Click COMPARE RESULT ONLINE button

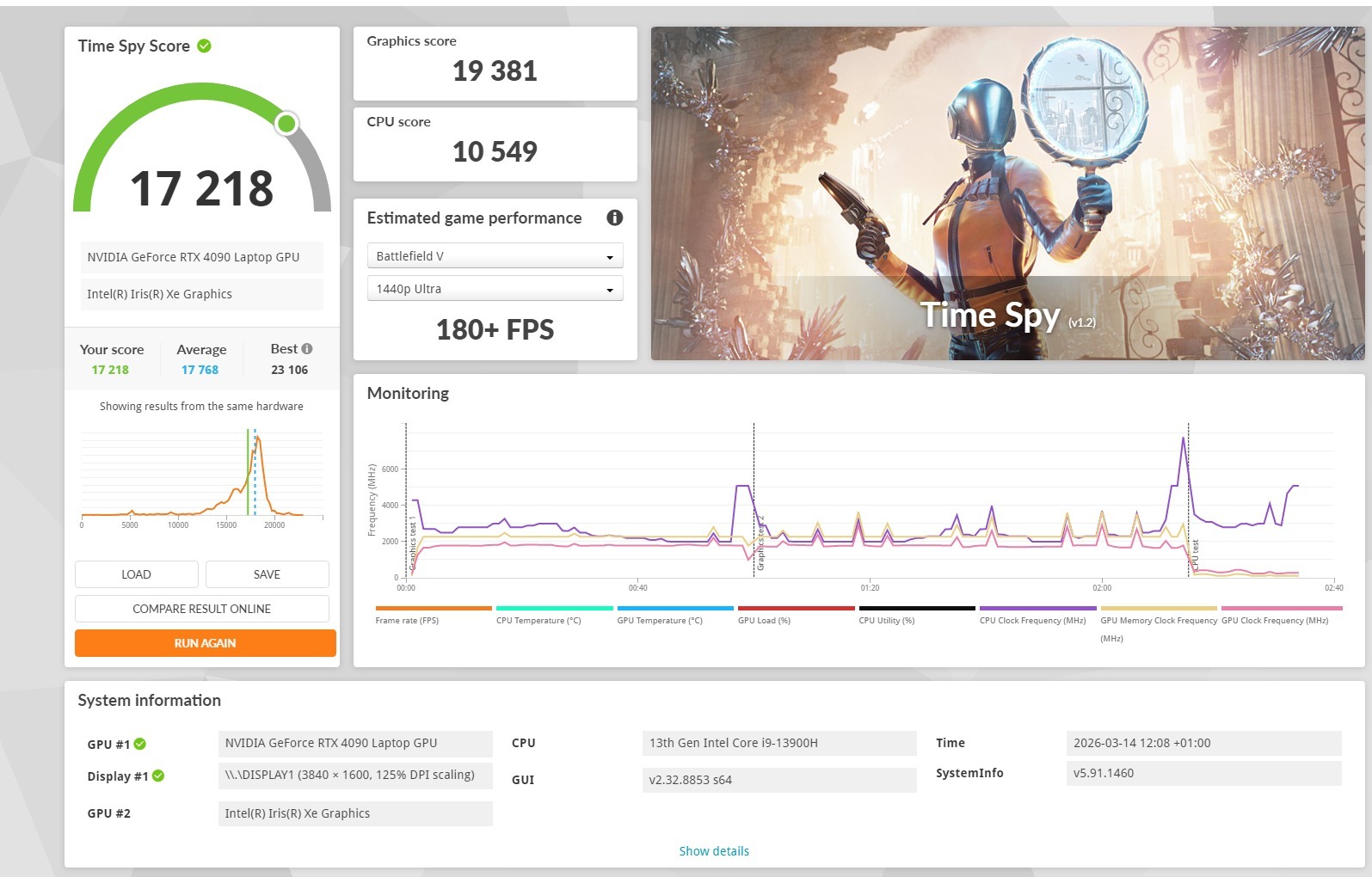coord(202,609)
